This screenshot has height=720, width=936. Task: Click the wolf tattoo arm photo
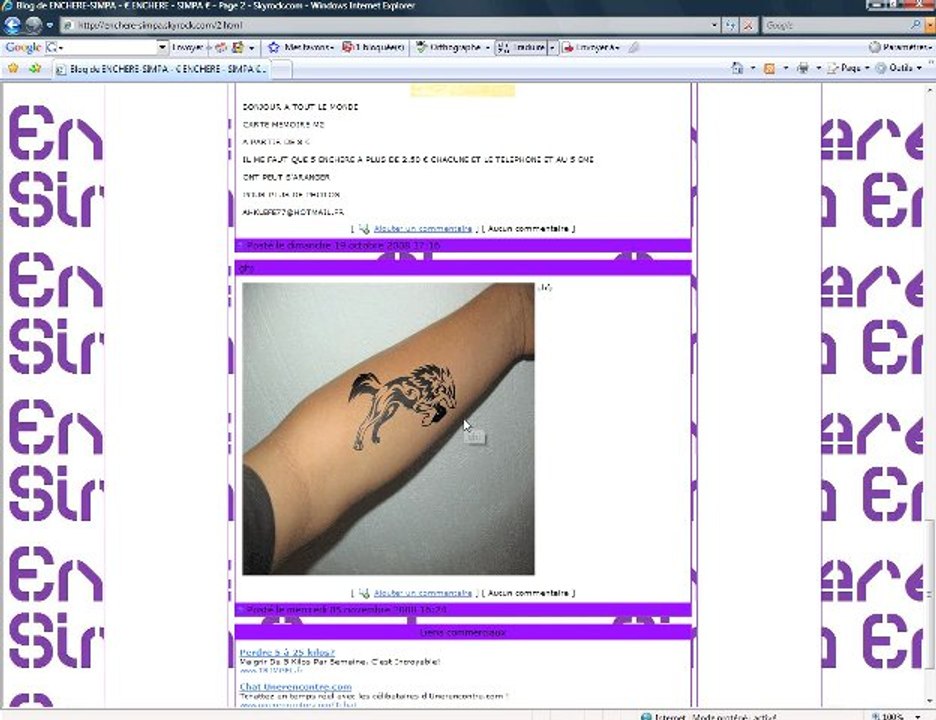pyautogui.click(x=389, y=429)
